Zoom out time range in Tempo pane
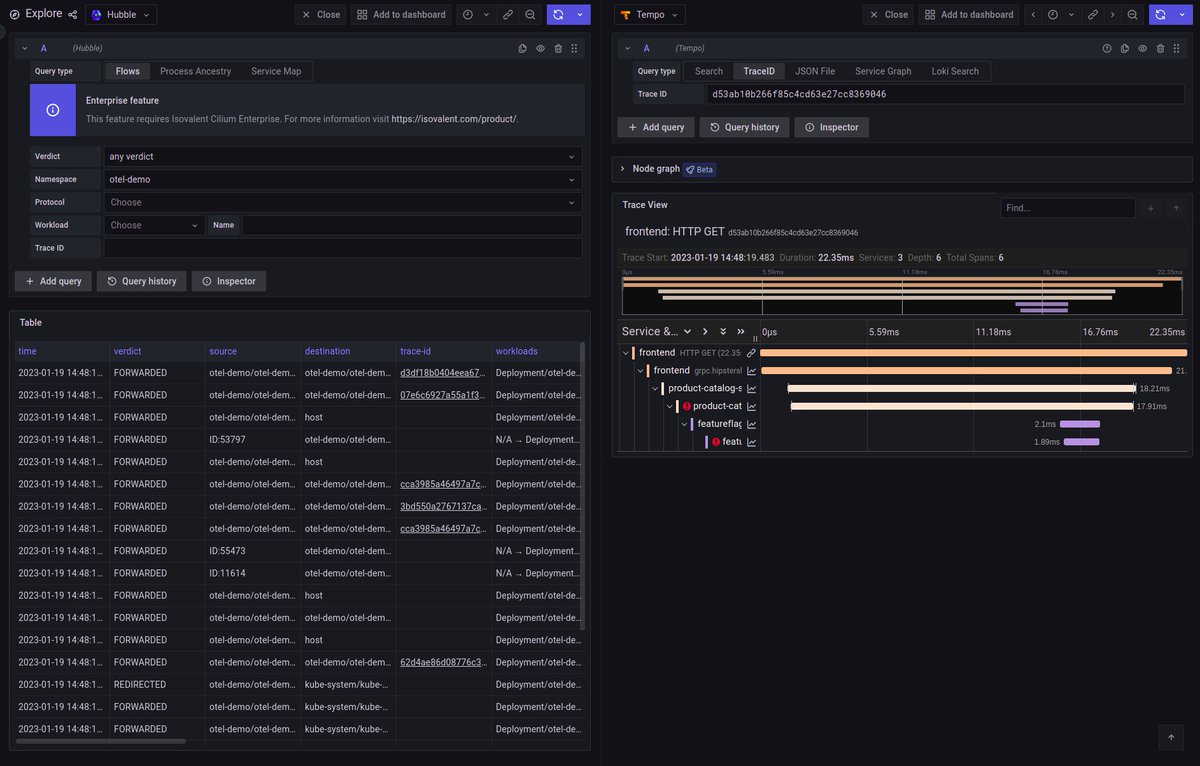1200x766 pixels. (1132, 14)
